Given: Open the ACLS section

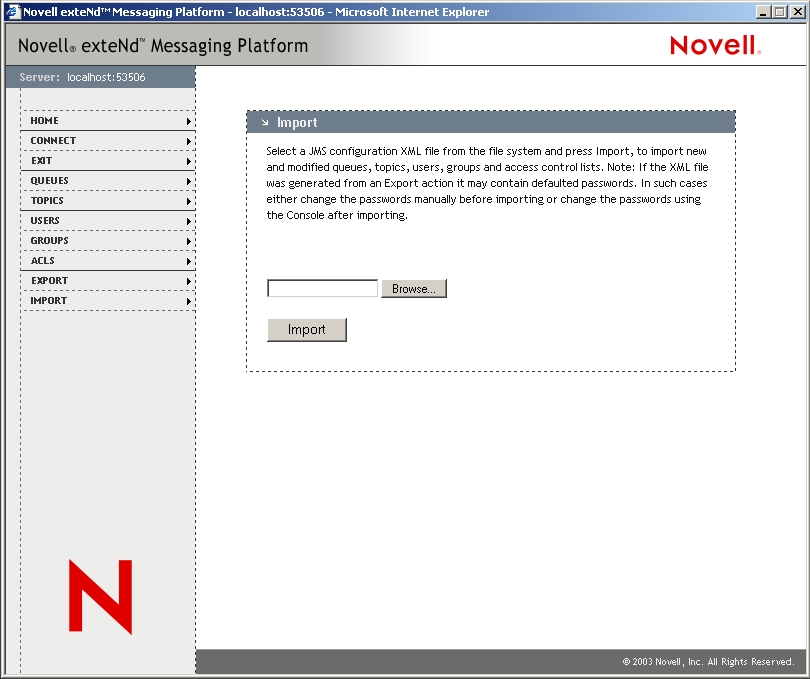Looking at the screenshot, I should click(x=108, y=260).
